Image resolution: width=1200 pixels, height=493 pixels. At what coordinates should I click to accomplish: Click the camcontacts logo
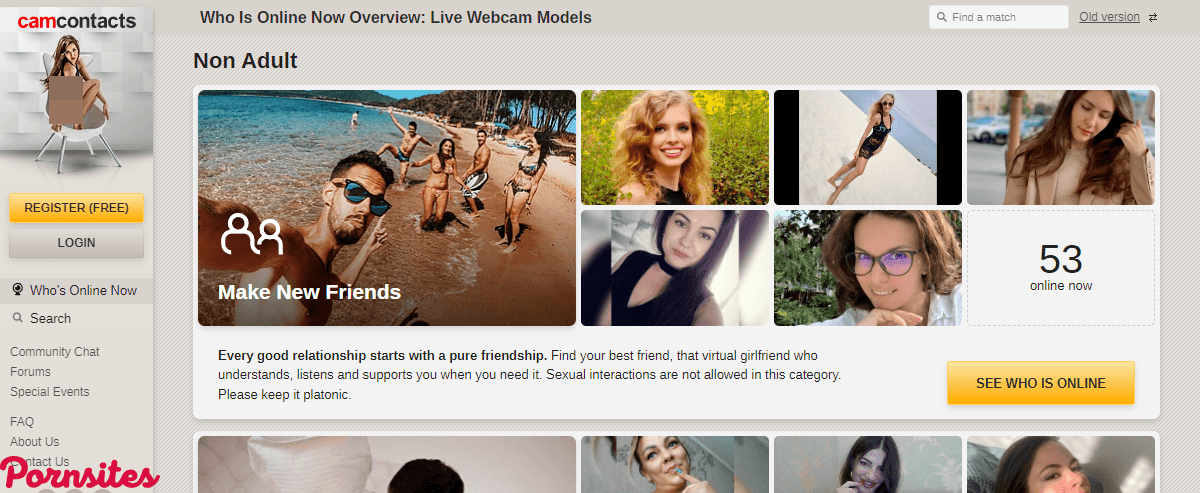(77, 21)
